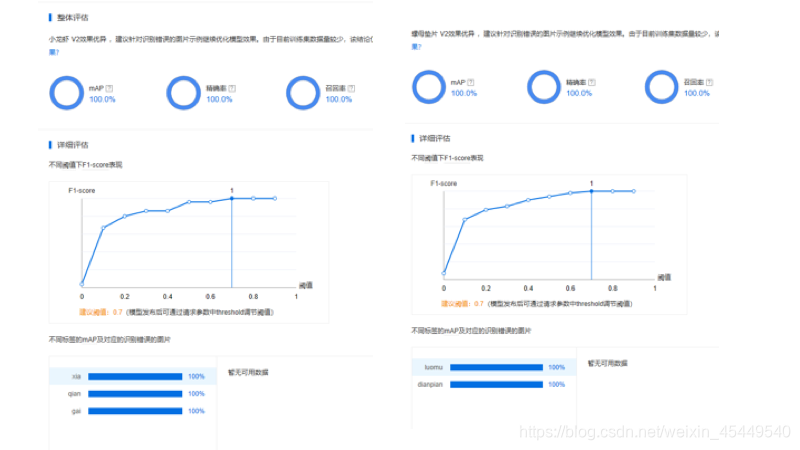Follow the blue question link under 螺母垫片 summary
The height and width of the screenshot is (450, 800).
[x=416, y=46]
